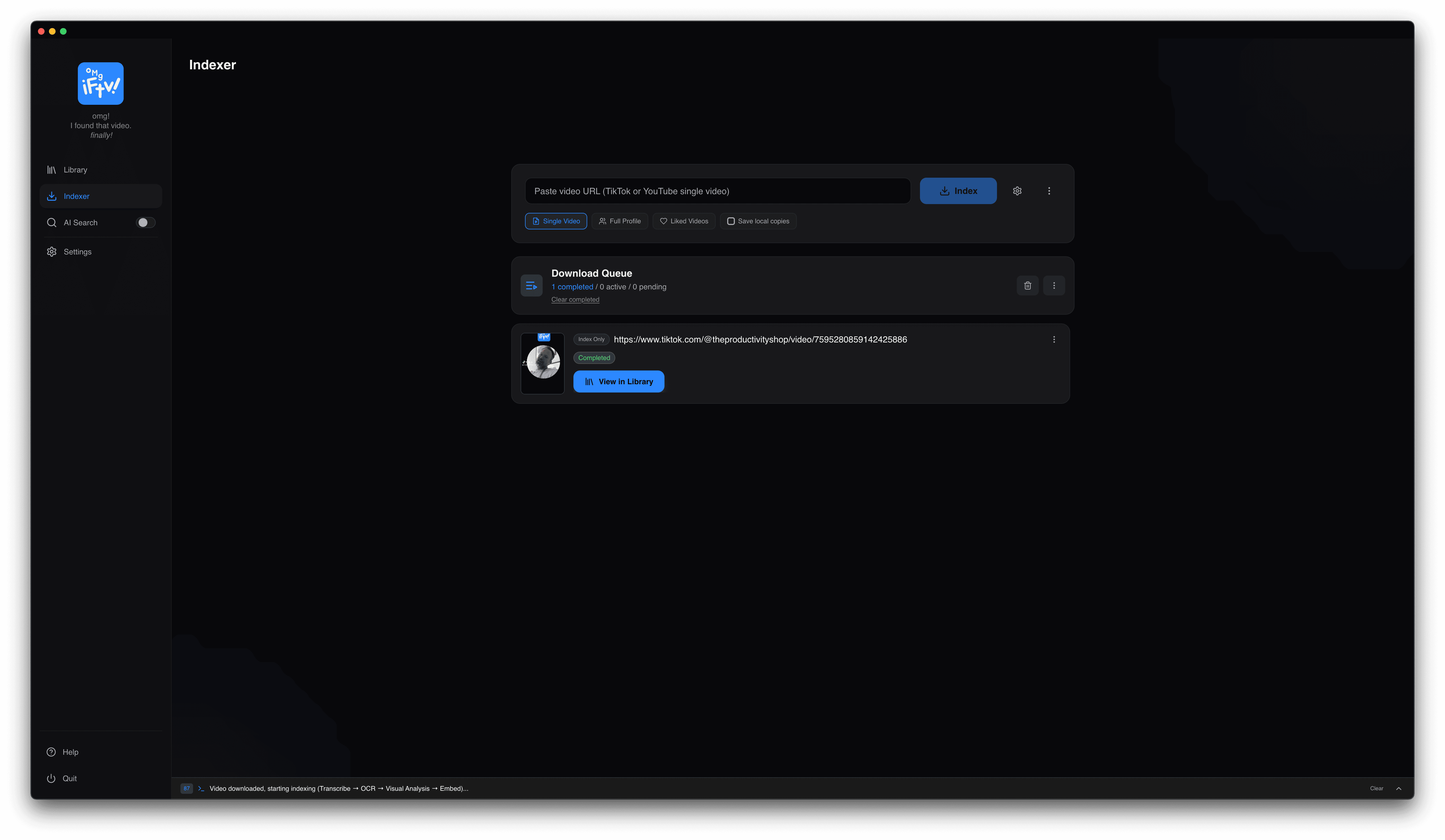Click the Clear completed link

(575, 300)
